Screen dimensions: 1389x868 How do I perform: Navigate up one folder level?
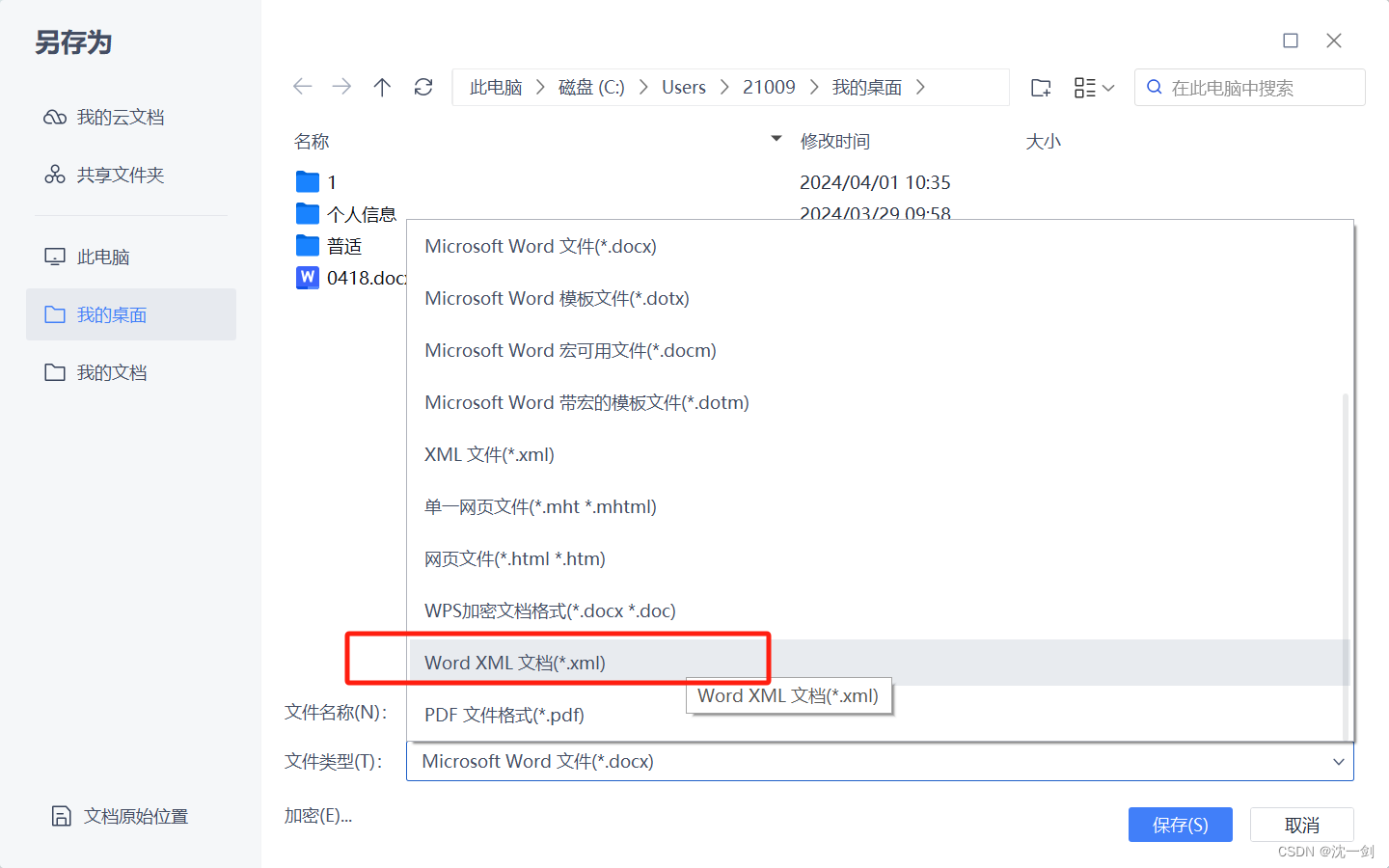click(x=382, y=87)
